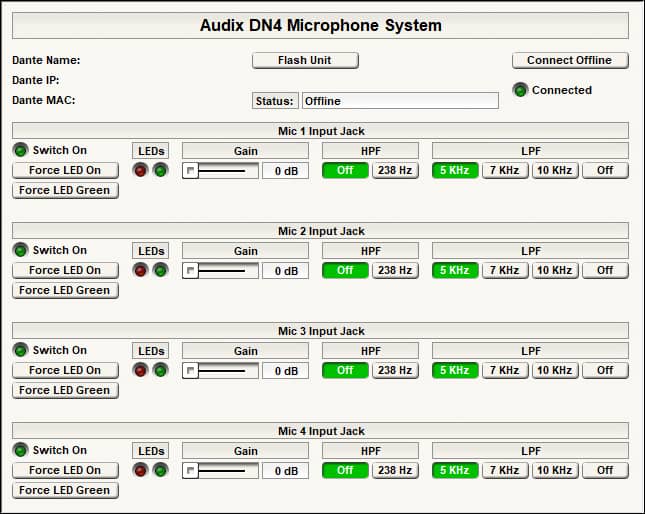Click the Connect Offline button
The image size is (645, 514).
point(570,60)
